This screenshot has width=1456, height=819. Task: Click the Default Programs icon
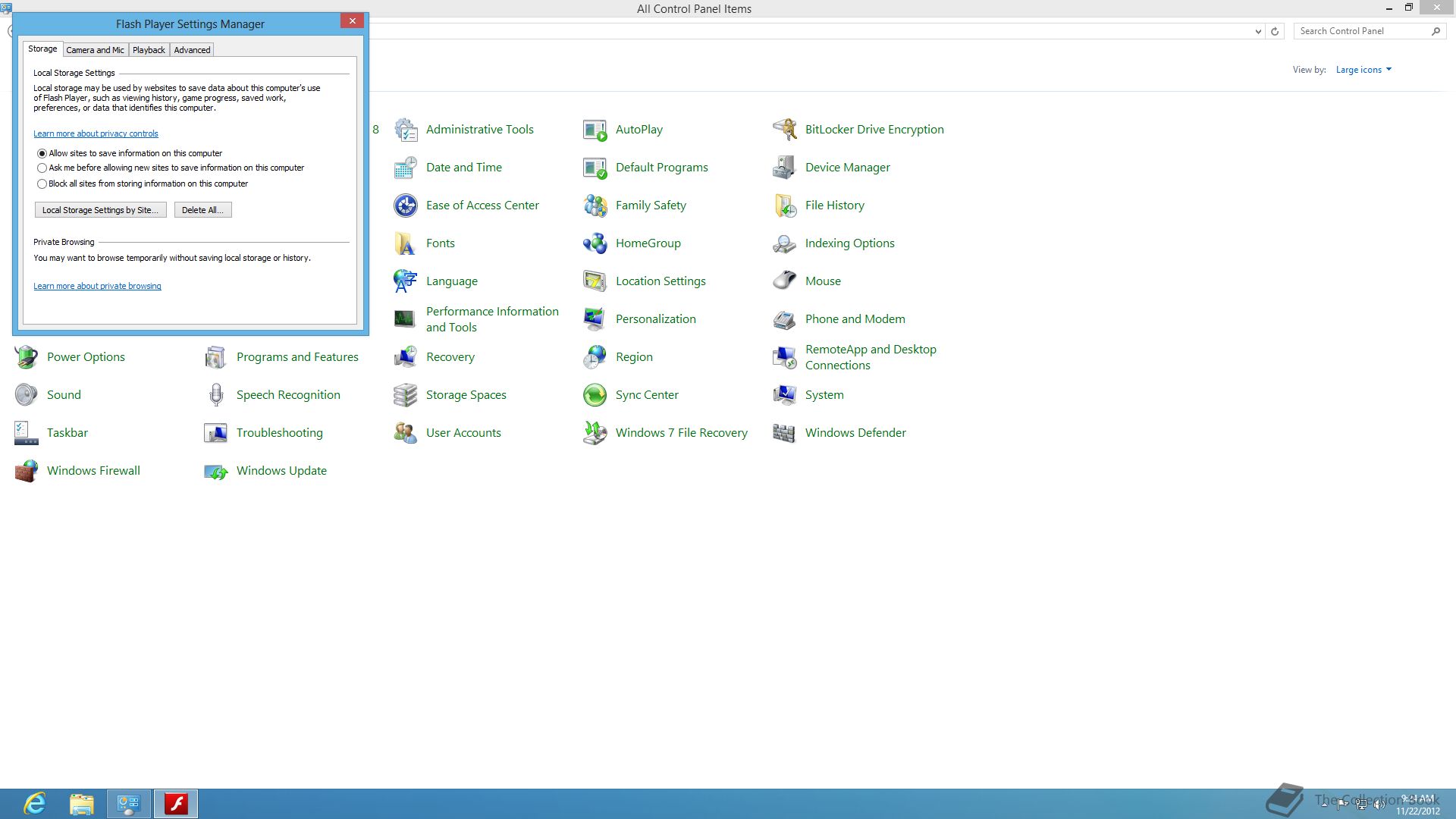(595, 168)
